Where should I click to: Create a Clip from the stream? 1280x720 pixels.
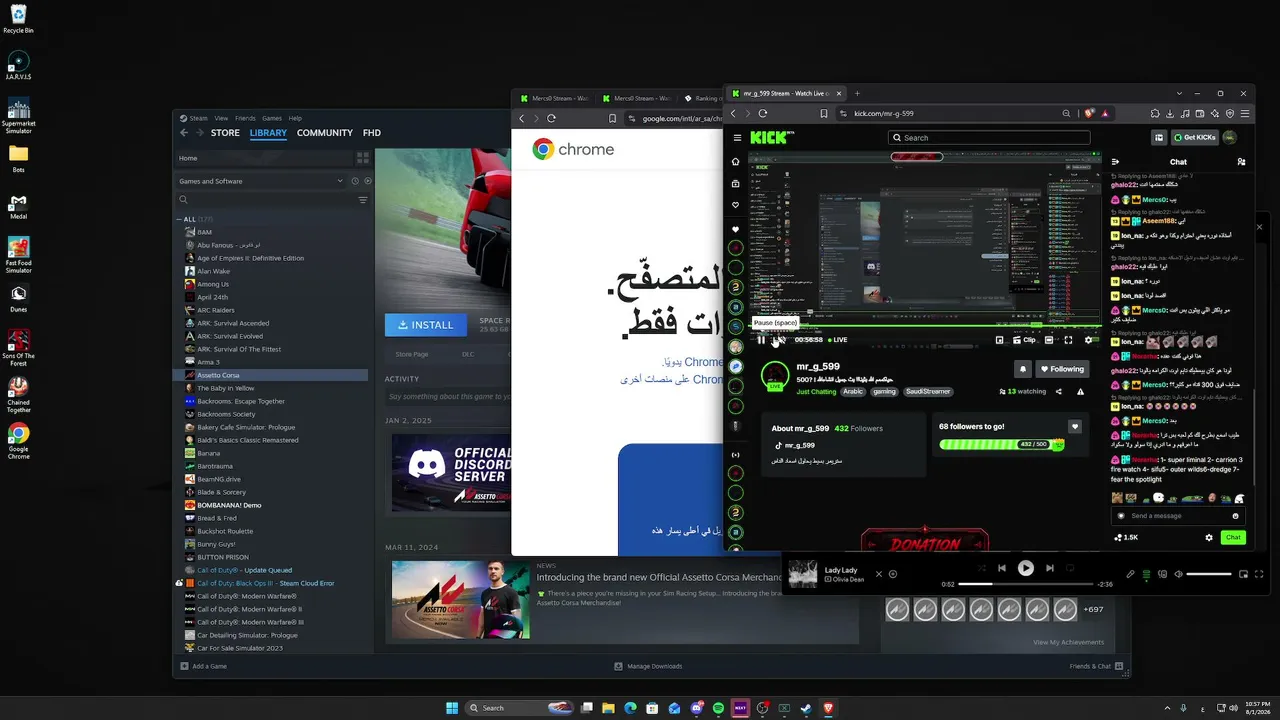point(1025,340)
